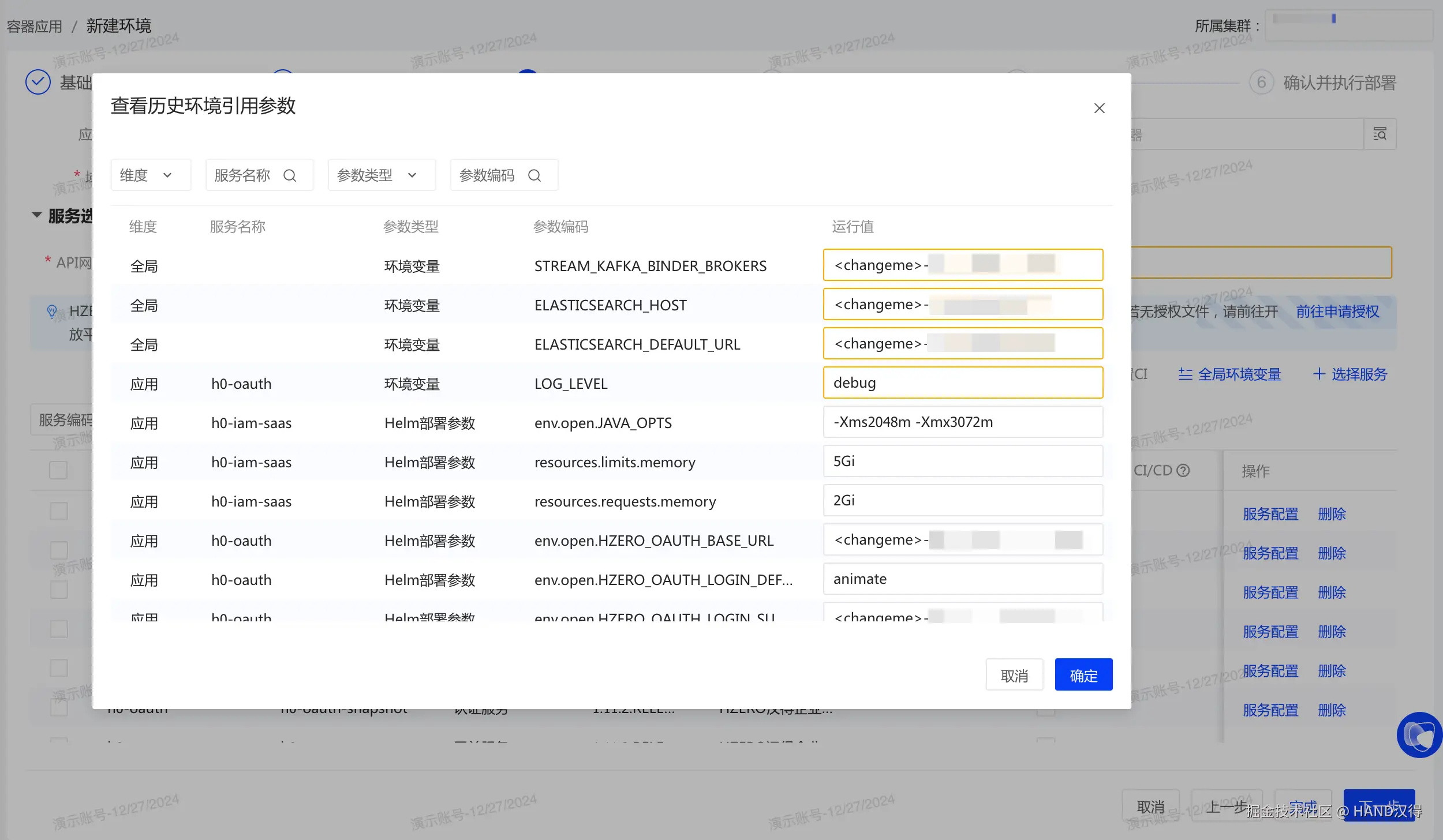Click 全局环境变量 list icon

1185,374
